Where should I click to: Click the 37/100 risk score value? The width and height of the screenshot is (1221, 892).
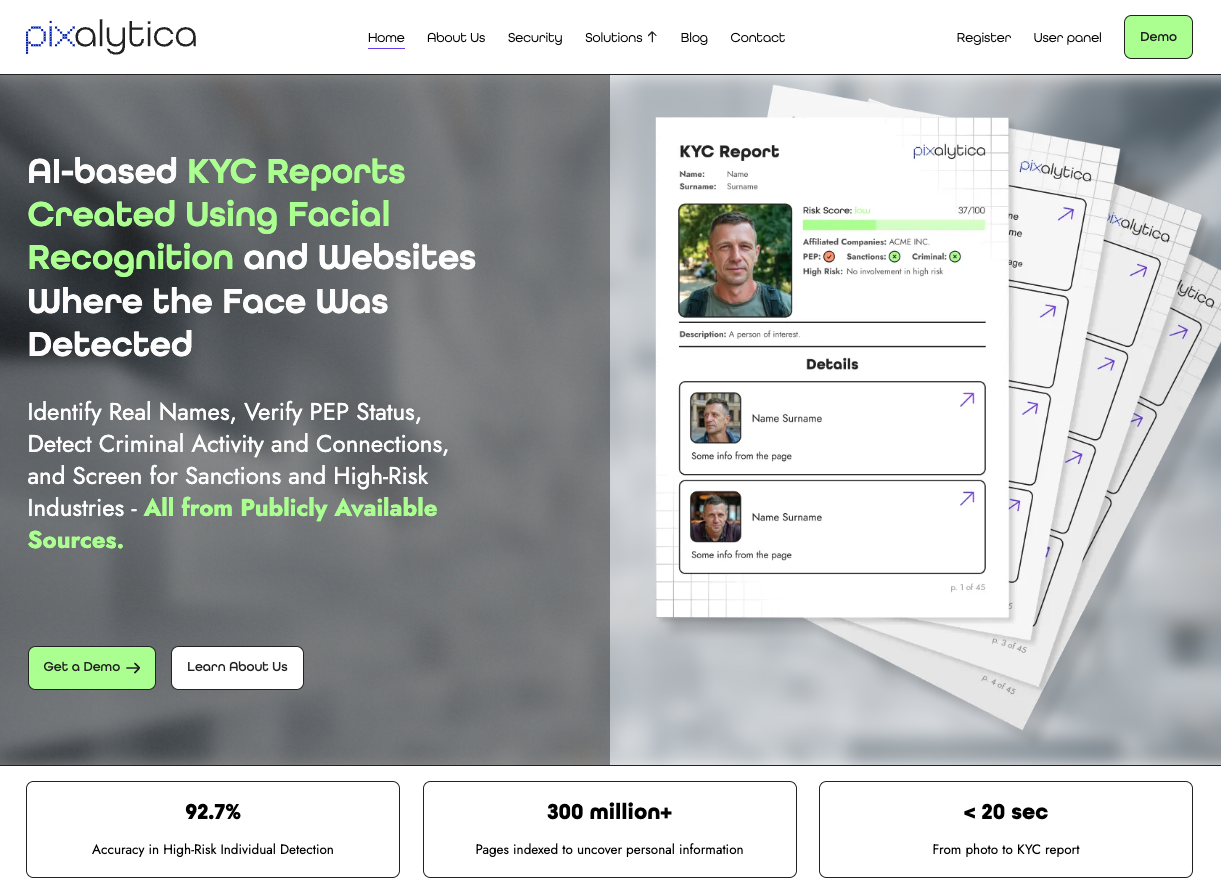pos(971,211)
